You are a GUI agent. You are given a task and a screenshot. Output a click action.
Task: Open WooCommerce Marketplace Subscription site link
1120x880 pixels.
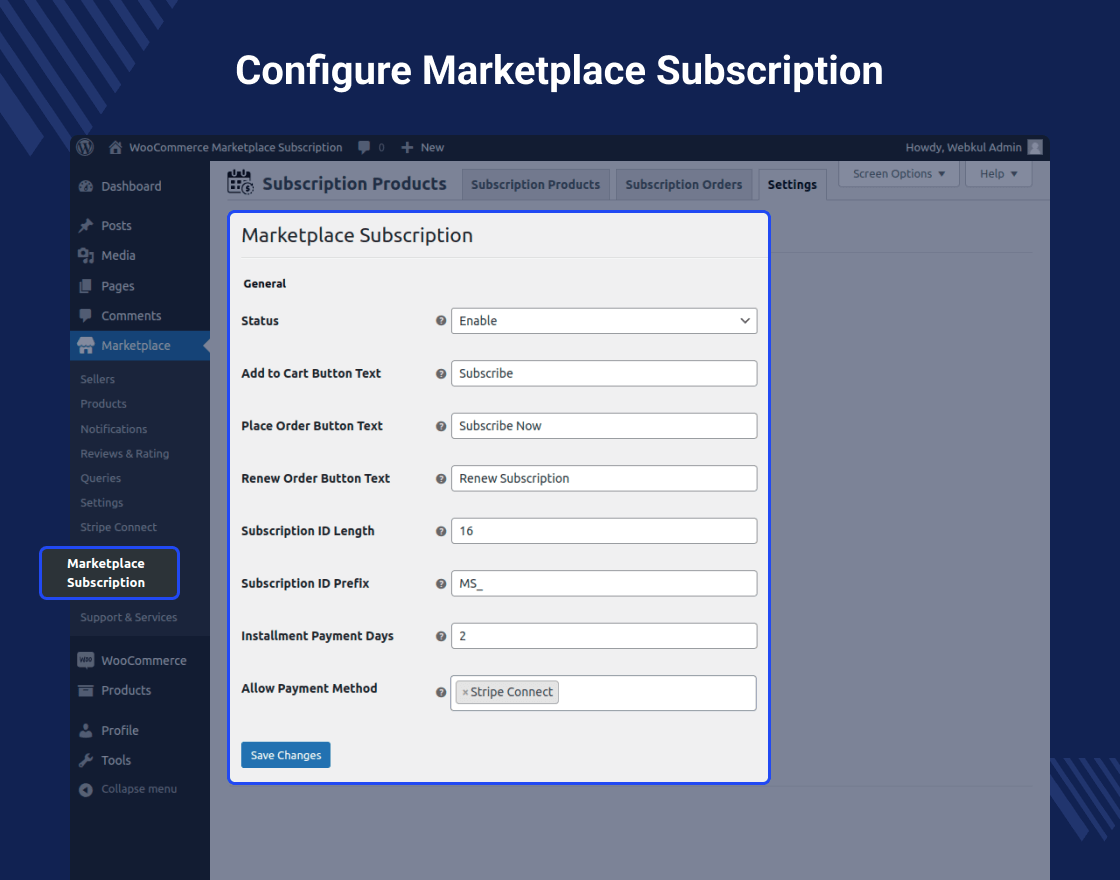click(x=236, y=147)
